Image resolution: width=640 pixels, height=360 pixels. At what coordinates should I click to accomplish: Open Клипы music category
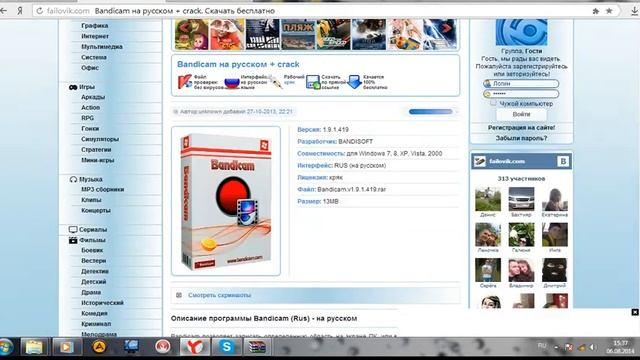(x=91, y=200)
